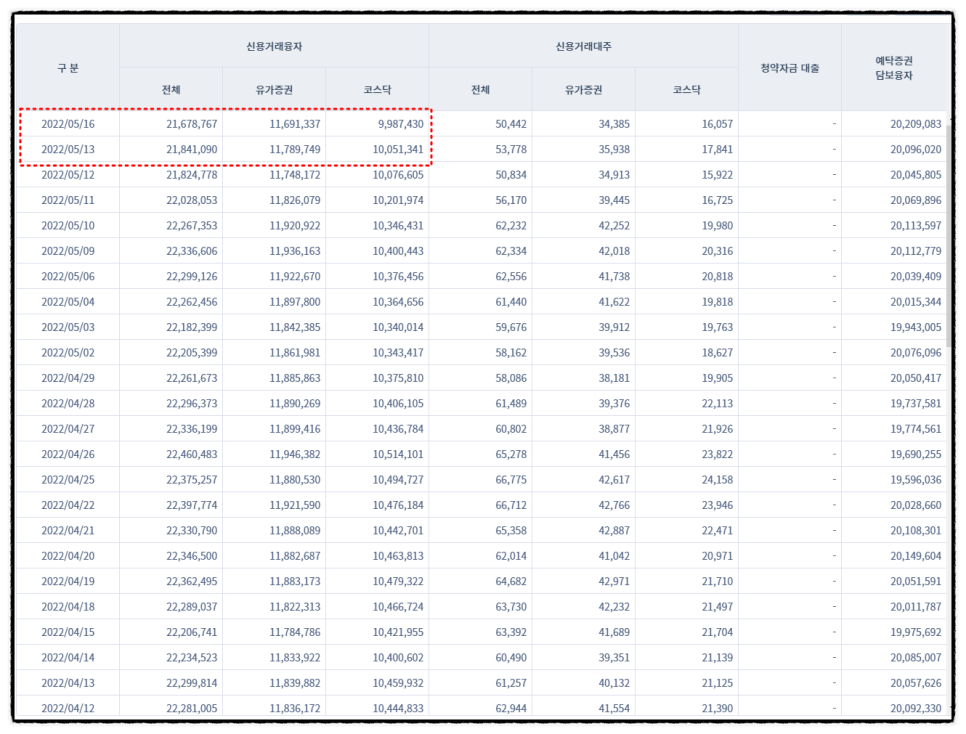966x734 pixels.
Task: Select the date cell 2022/04/20
Action: tap(68, 556)
